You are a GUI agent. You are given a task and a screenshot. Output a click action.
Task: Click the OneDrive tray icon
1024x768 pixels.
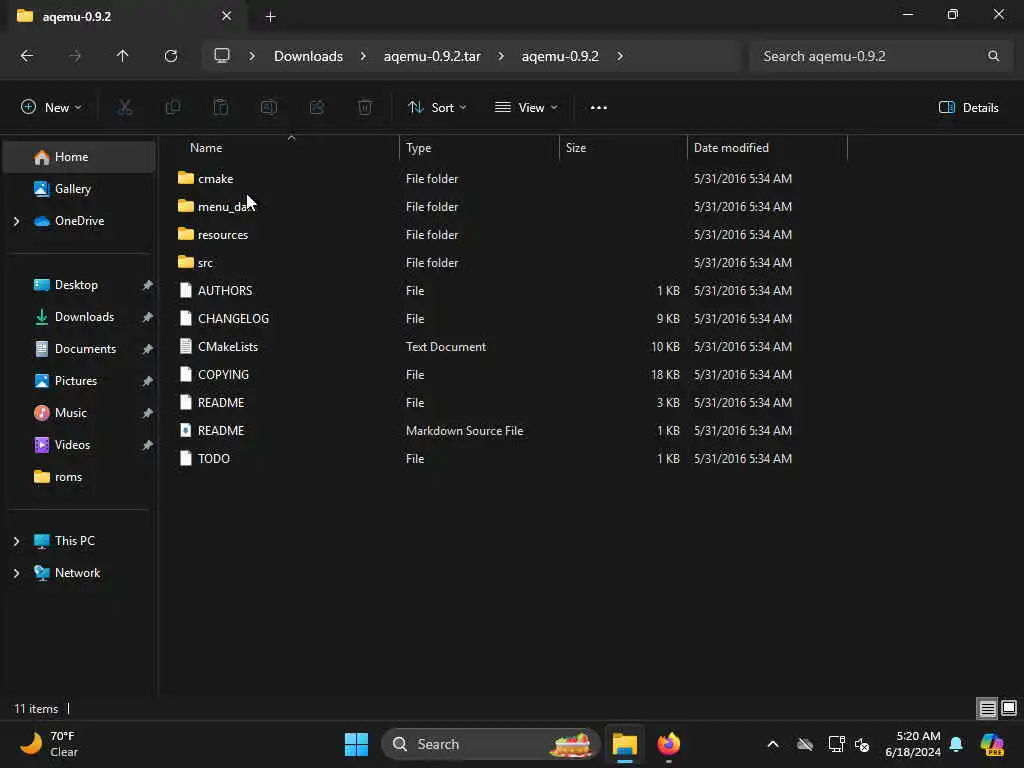pos(805,744)
